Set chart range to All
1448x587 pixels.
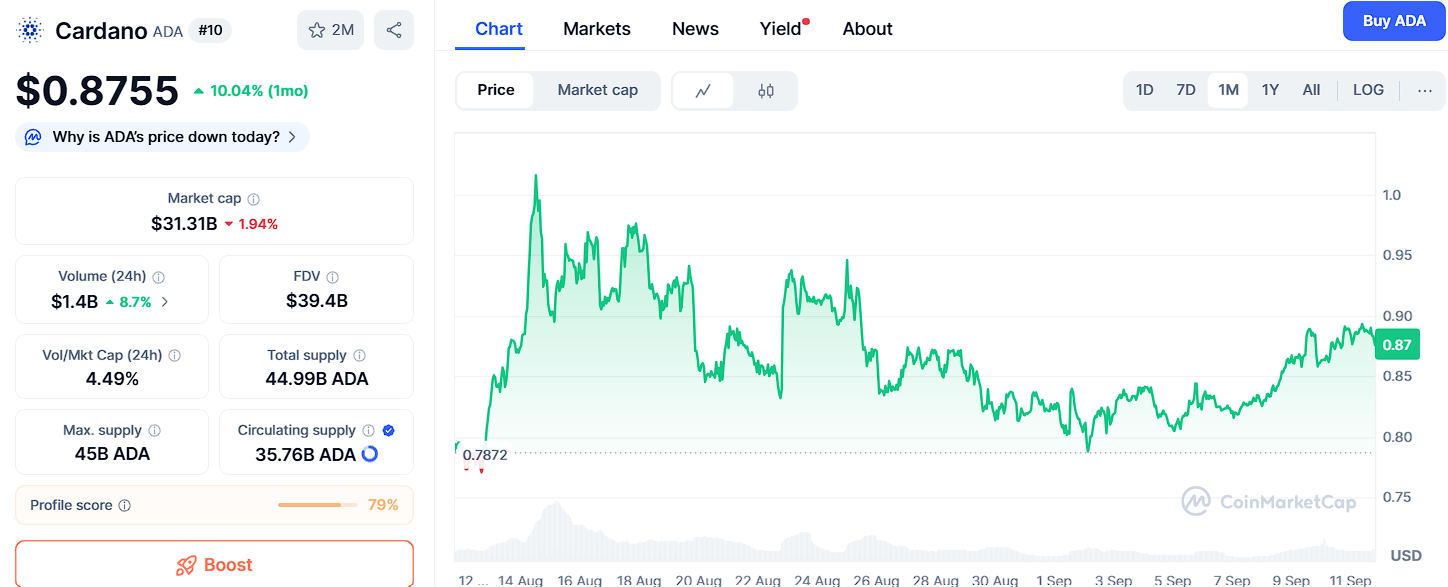point(1311,90)
